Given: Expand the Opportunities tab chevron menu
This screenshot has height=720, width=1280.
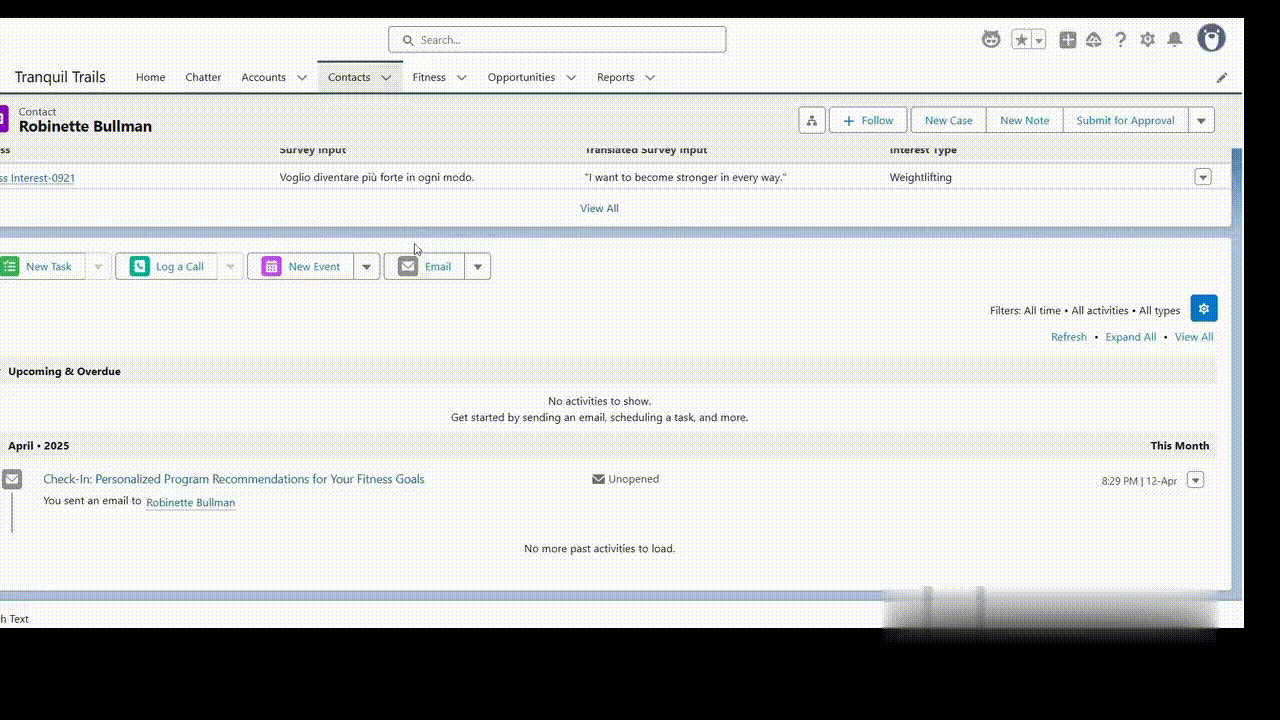Looking at the screenshot, I should [571, 77].
